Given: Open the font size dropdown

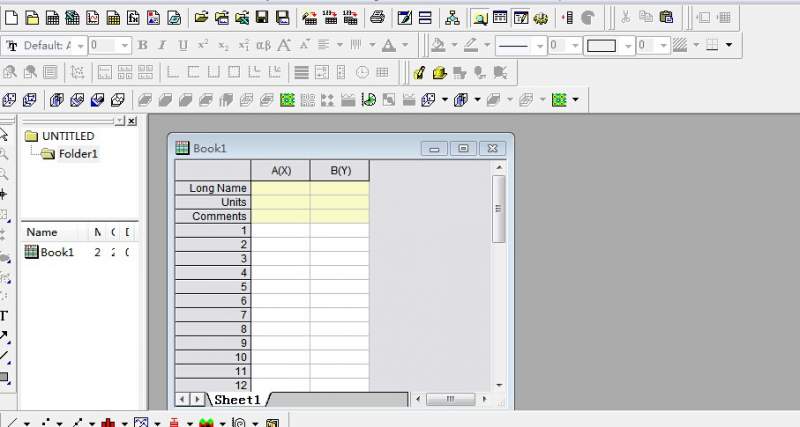Looking at the screenshot, I should [x=124, y=46].
